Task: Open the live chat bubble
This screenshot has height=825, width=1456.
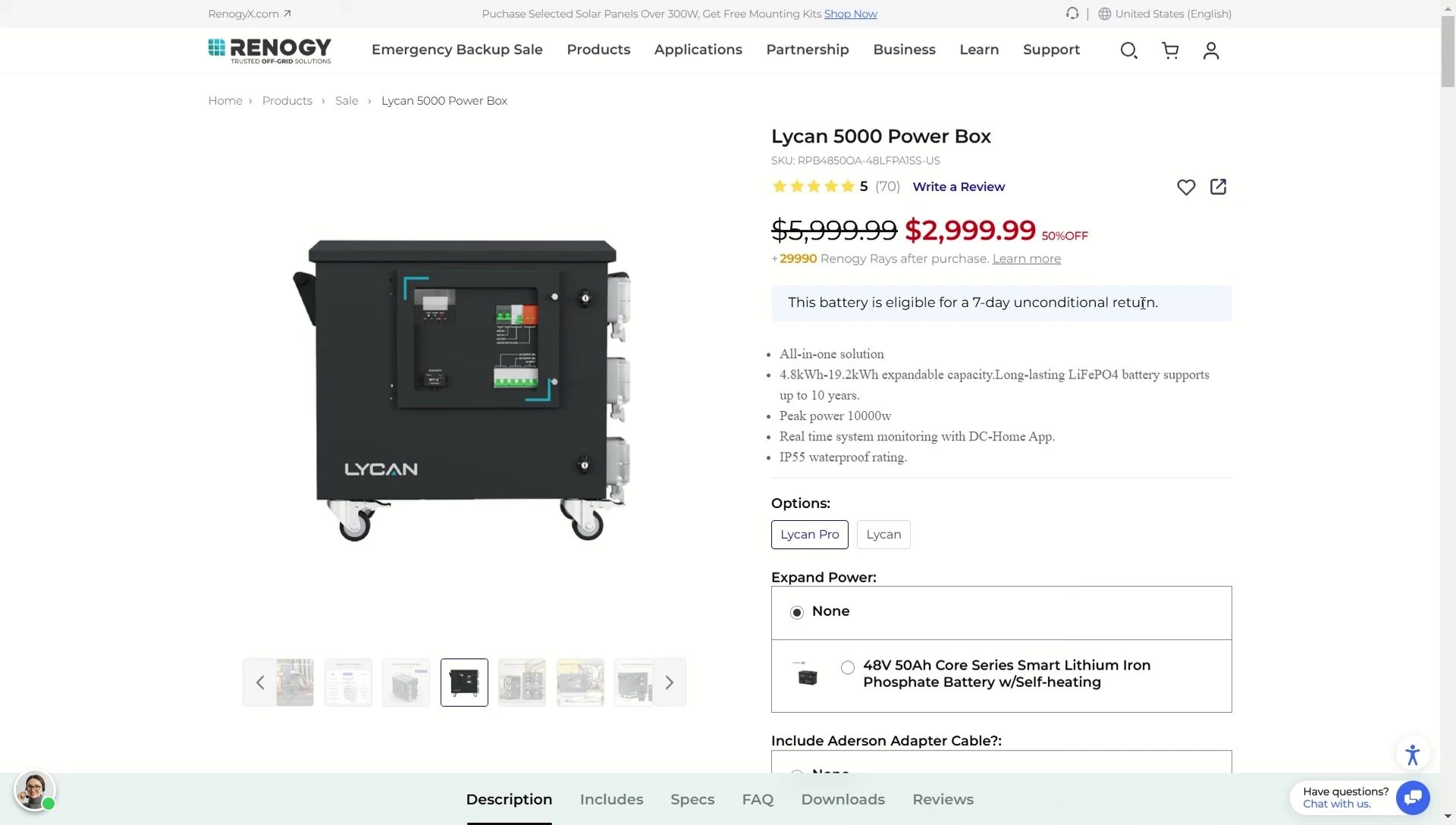Action: click(x=1413, y=798)
